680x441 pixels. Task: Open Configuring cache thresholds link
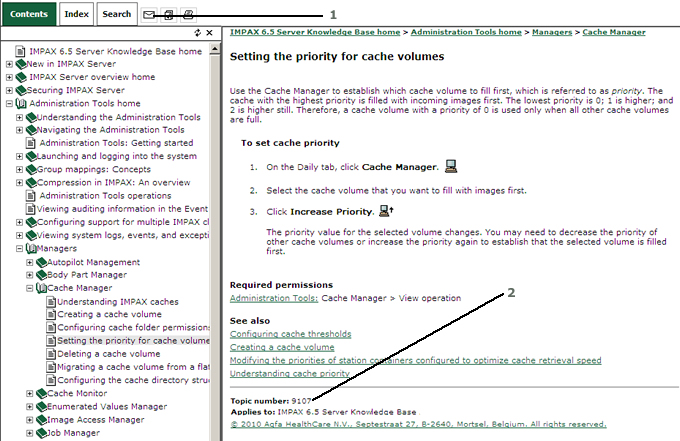point(291,334)
